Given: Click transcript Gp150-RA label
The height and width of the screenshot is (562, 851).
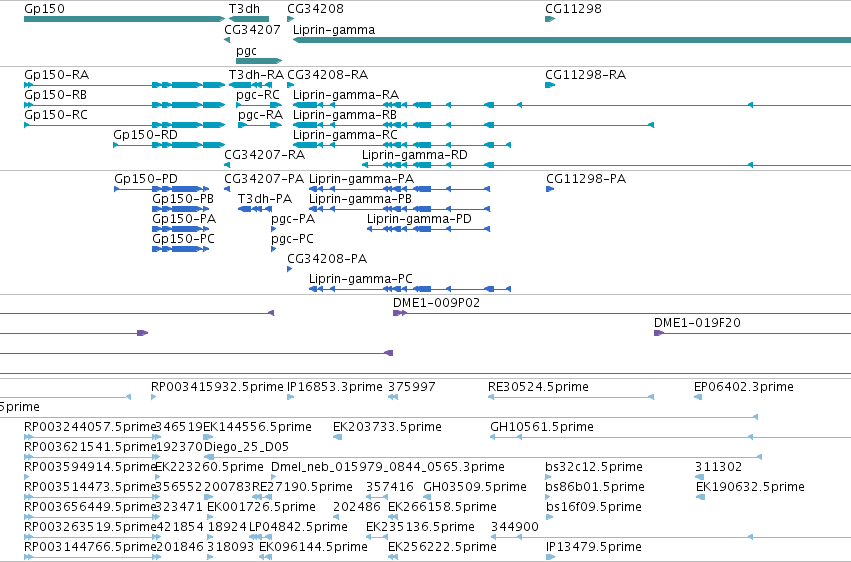Looking at the screenshot, I should pos(56,74).
